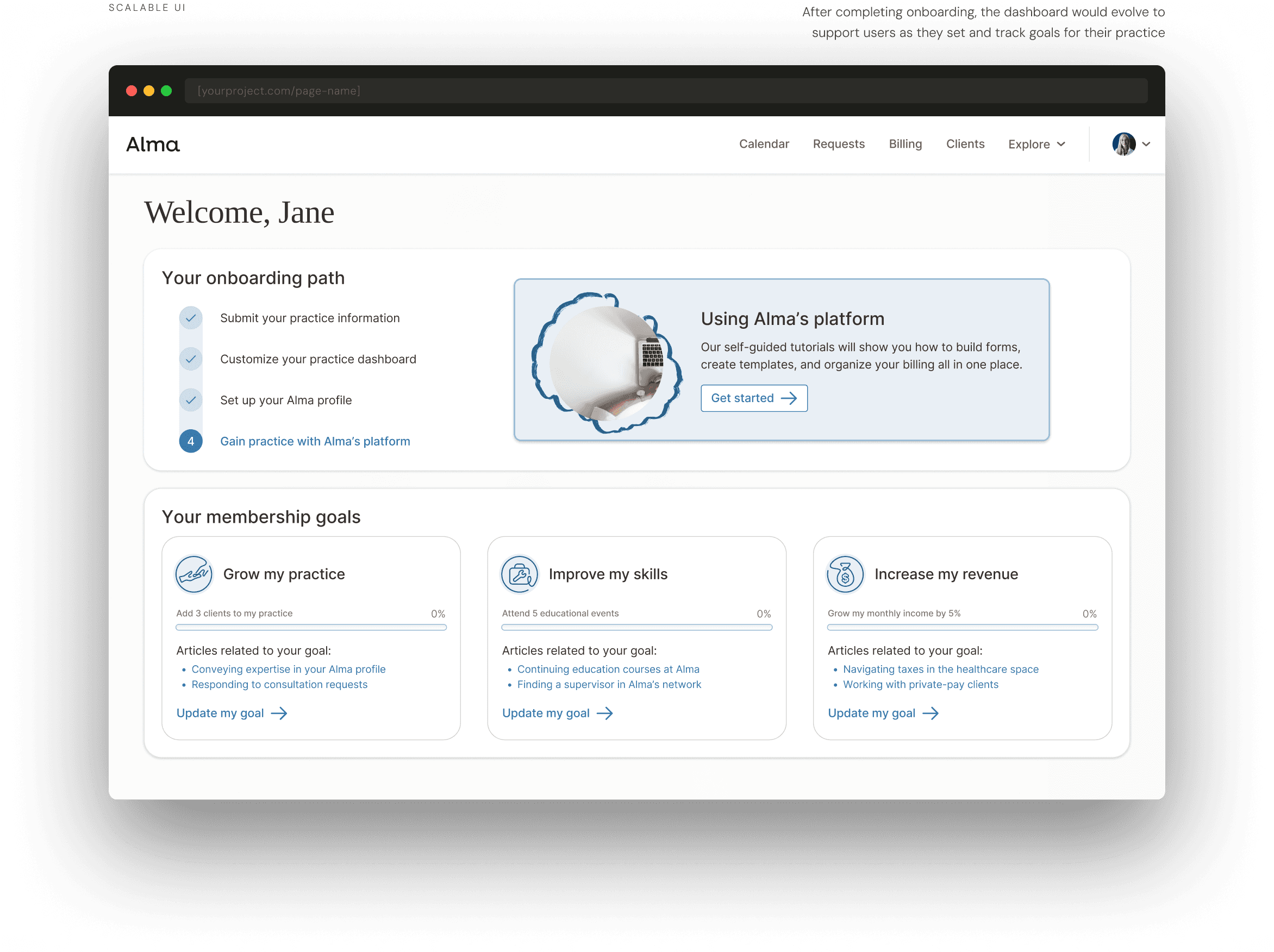Viewport: 1274px width, 952px height.
Task: Click the browser URL address field
Action: coord(665,91)
